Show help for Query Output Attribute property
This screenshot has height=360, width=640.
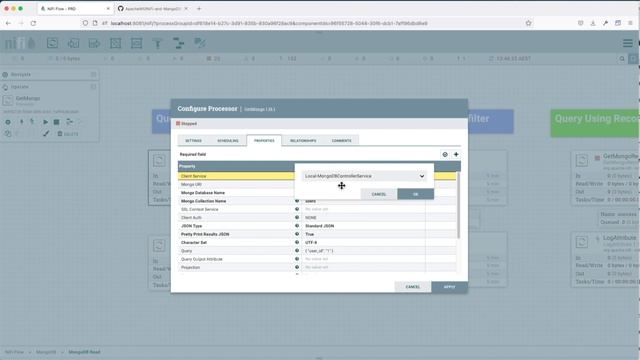pyautogui.click(x=297, y=259)
